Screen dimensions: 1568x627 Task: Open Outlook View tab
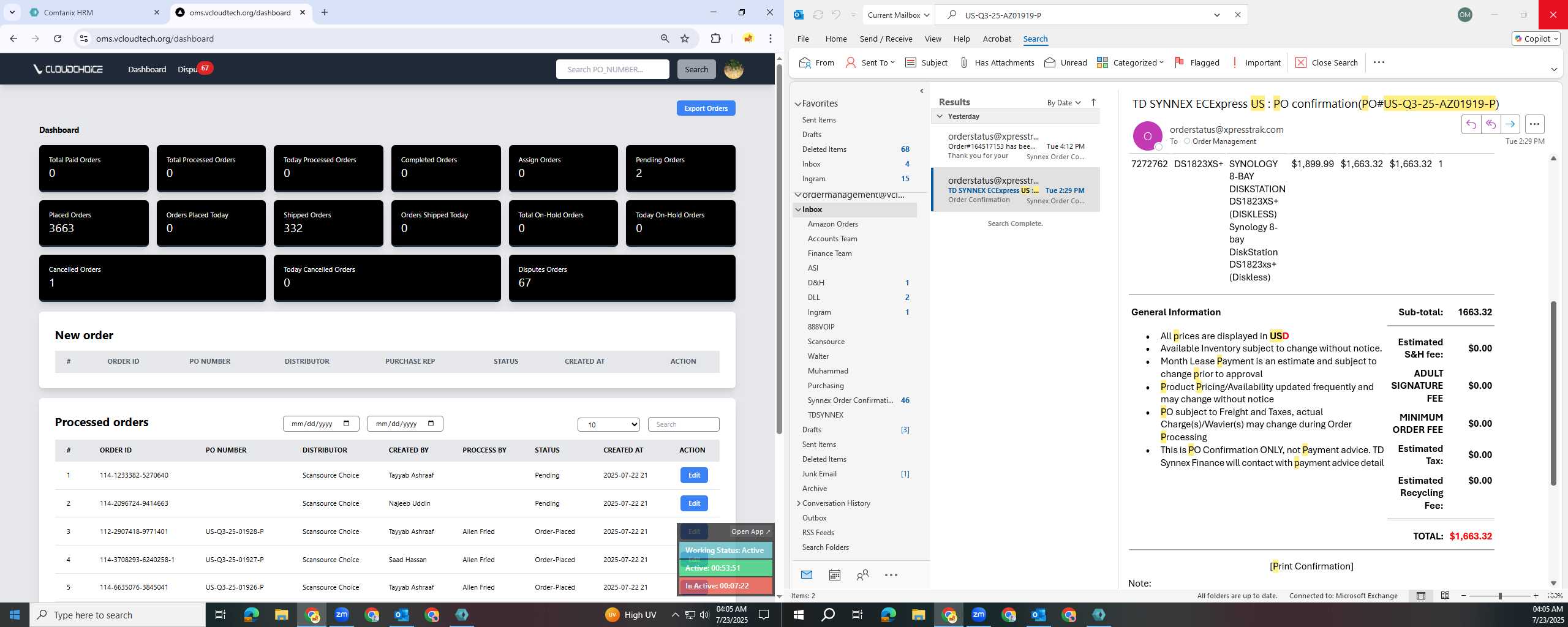(933, 39)
